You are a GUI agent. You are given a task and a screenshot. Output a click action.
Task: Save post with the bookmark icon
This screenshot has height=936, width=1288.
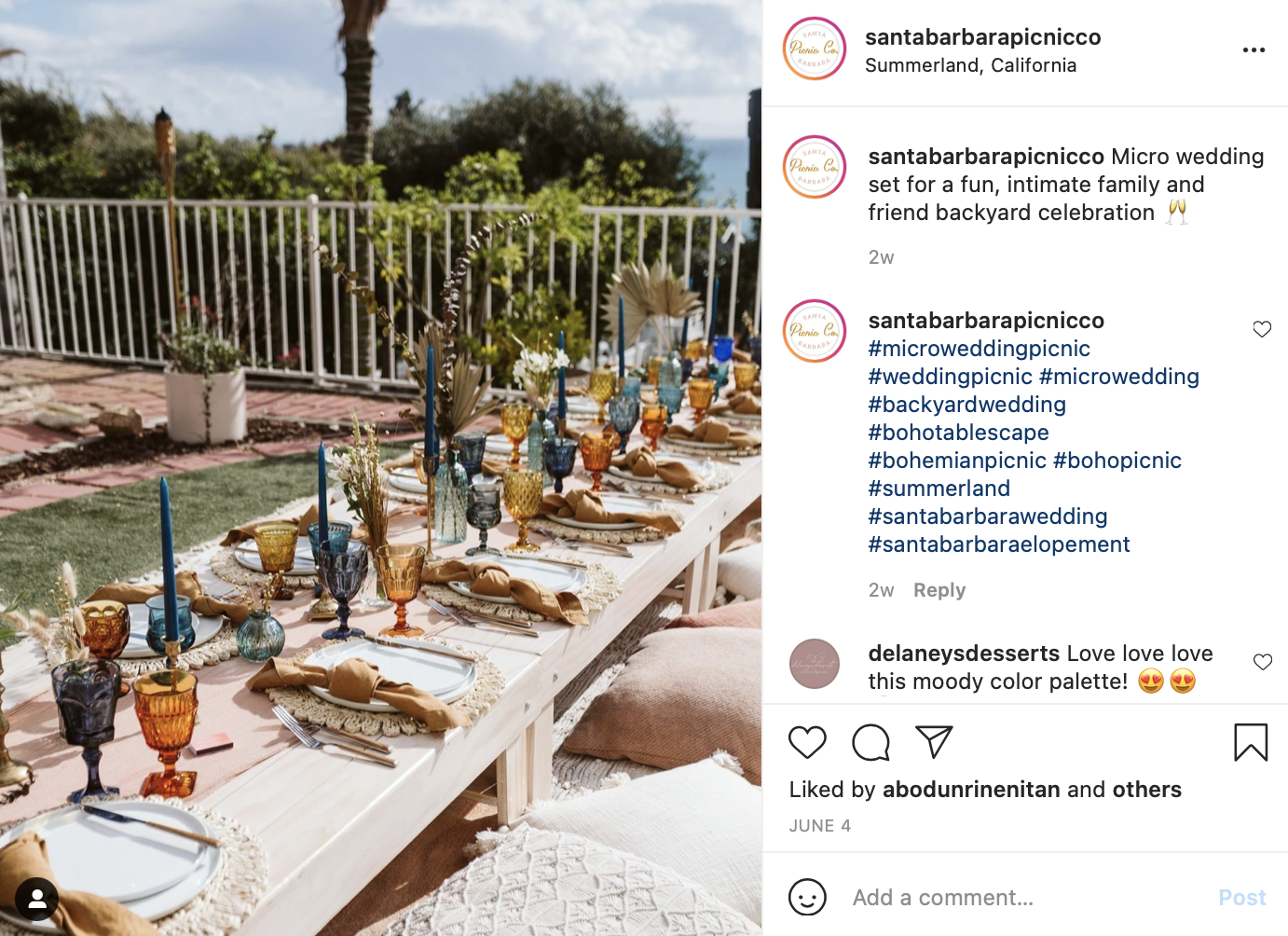tap(1251, 742)
